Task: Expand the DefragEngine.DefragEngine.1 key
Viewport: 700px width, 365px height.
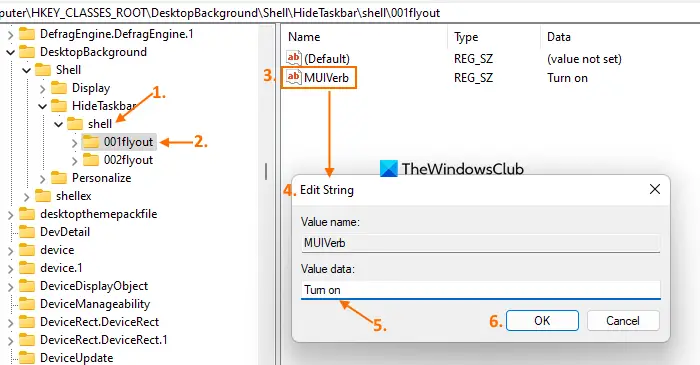Action: coord(10,34)
